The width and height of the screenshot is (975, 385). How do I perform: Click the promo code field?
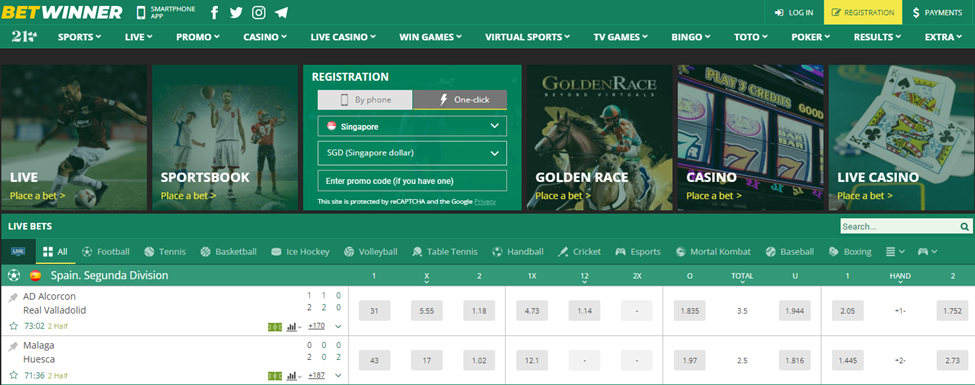point(412,180)
